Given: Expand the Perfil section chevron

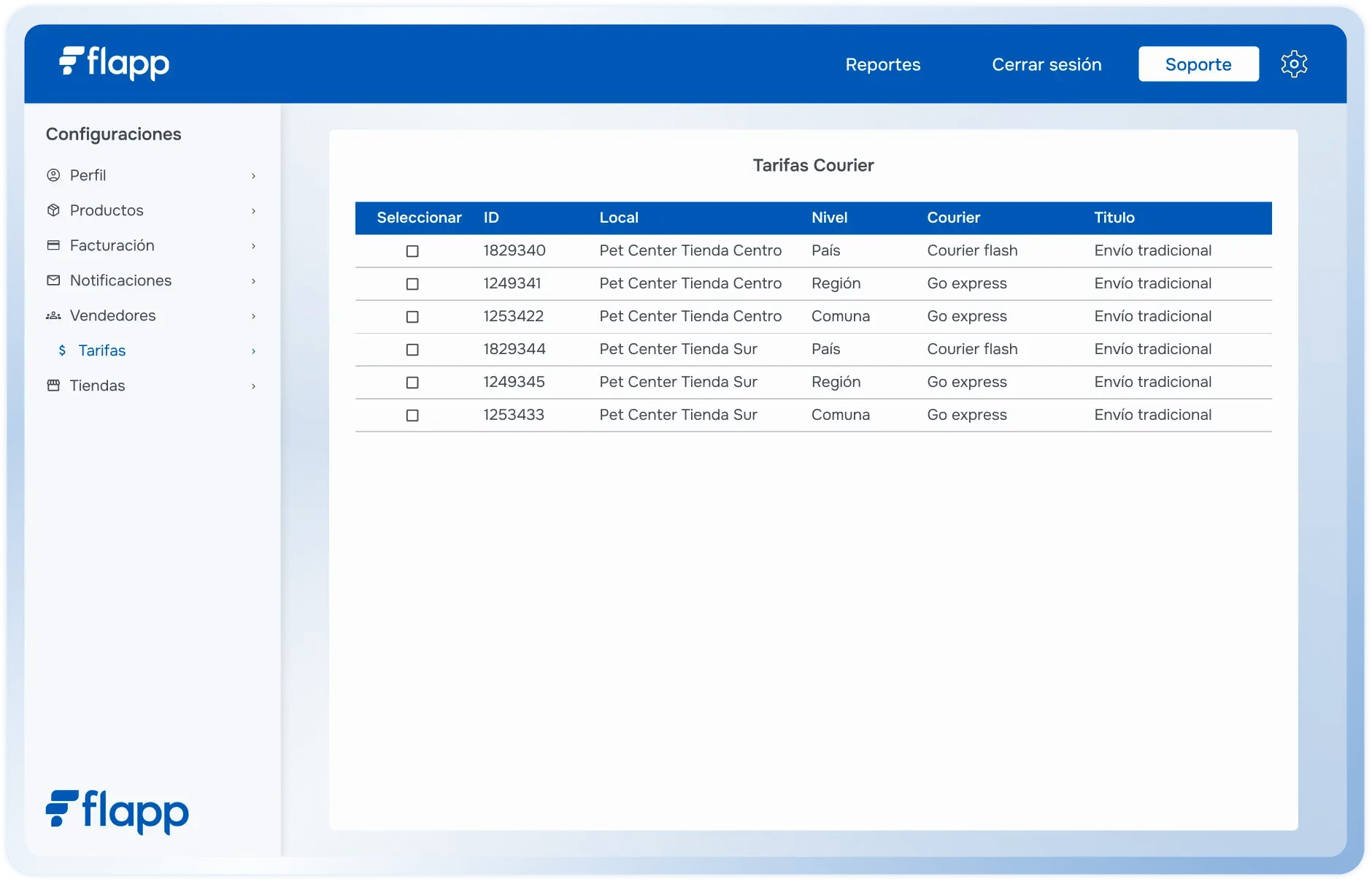Looking at the screenshot, I should point(253,176).
